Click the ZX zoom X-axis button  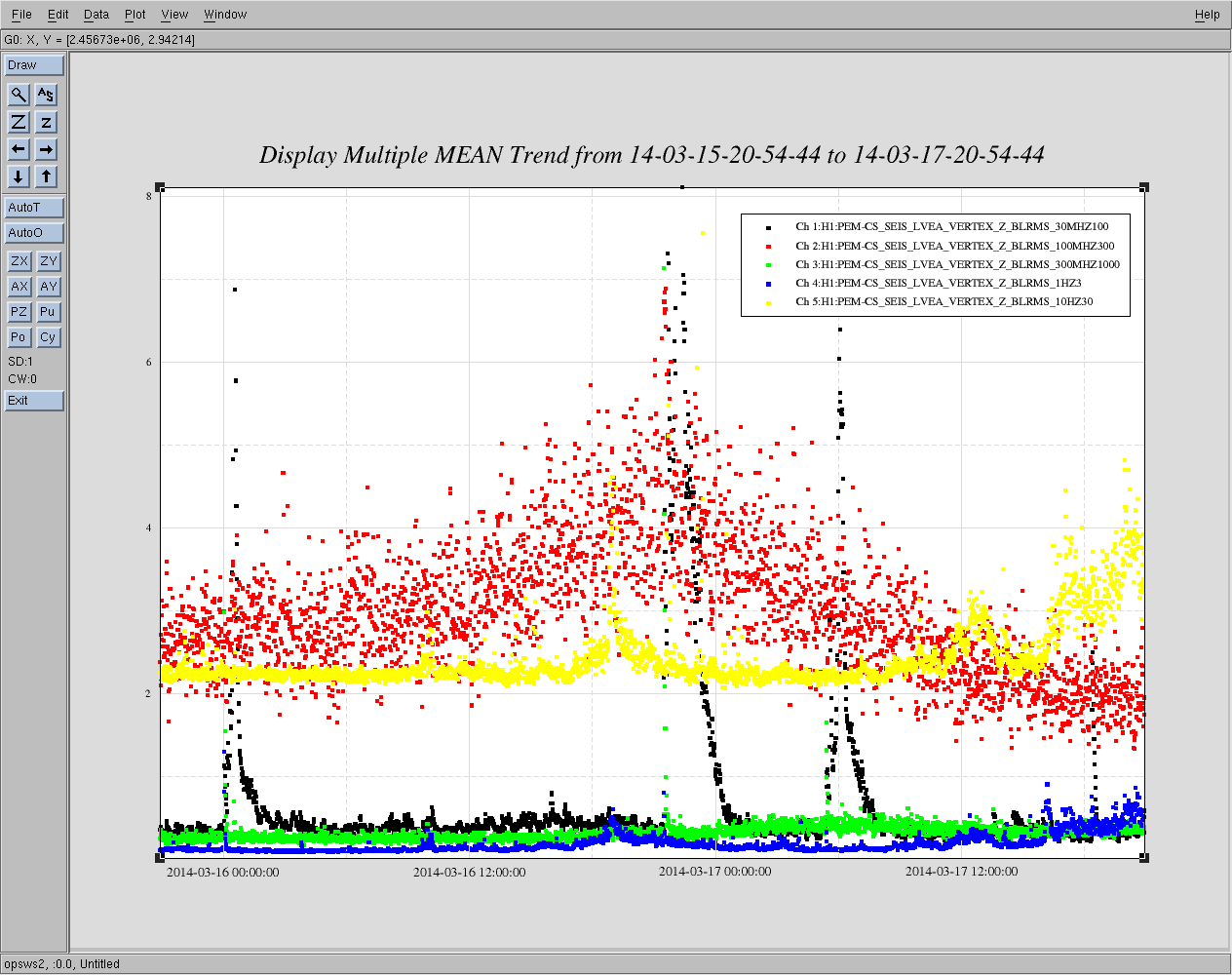point(19,261)
